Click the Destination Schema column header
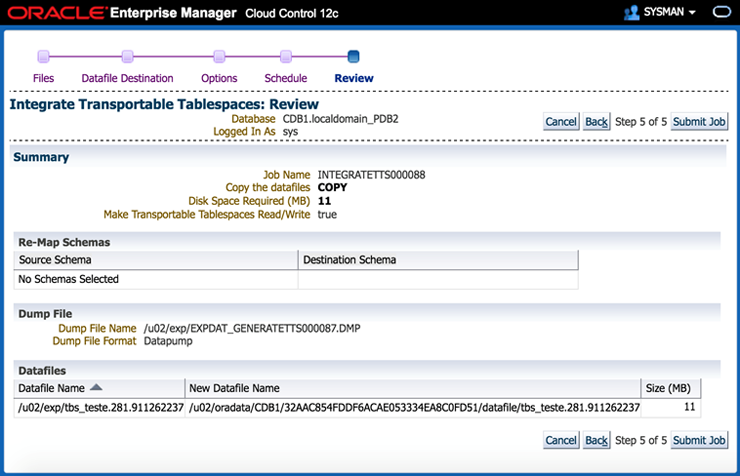Image resolution: width=740 pixels, height=476 pixels. pyautogui.click(x=438, y=260)
